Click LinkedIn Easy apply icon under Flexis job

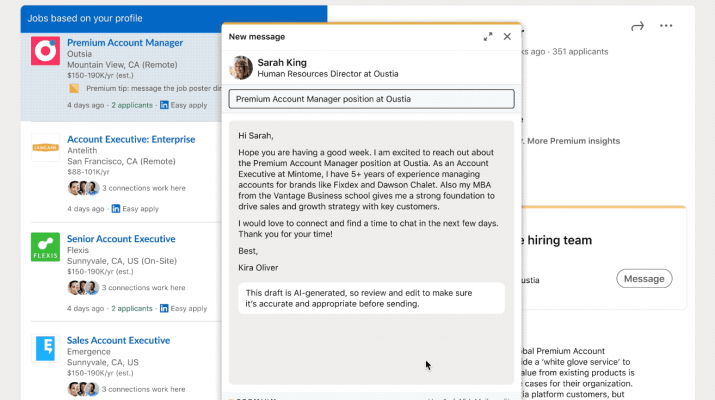[x=164, y=308]
